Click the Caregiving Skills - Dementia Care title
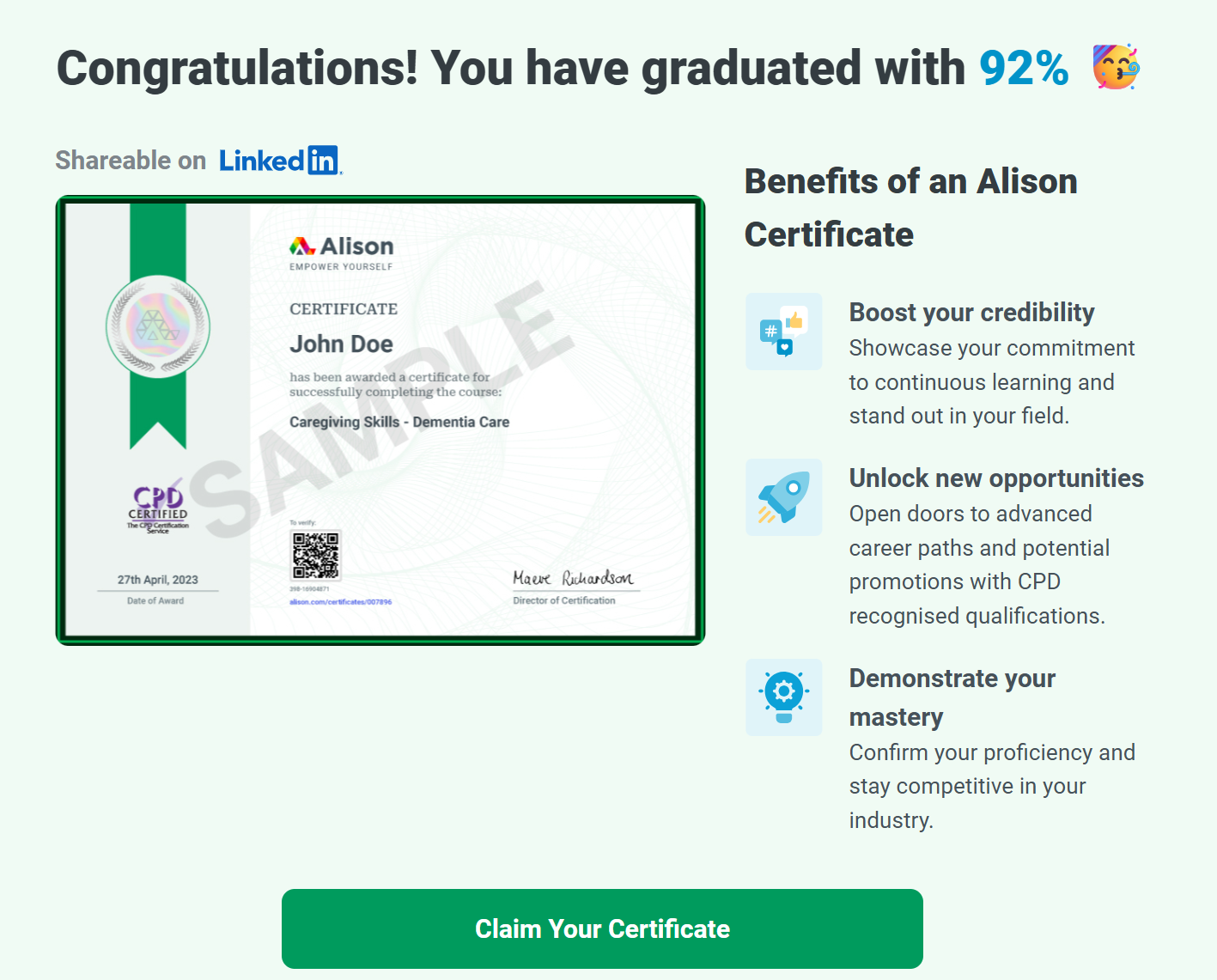The image size is (1217, 980). coord(399,422)
